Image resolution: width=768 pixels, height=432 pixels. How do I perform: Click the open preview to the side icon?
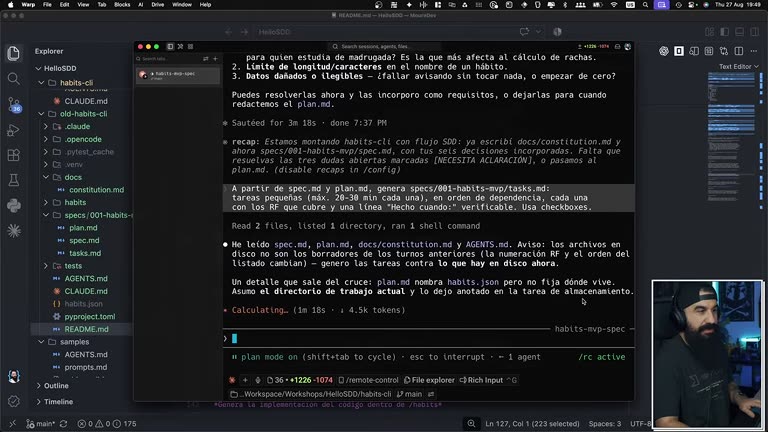pos(694,51)
